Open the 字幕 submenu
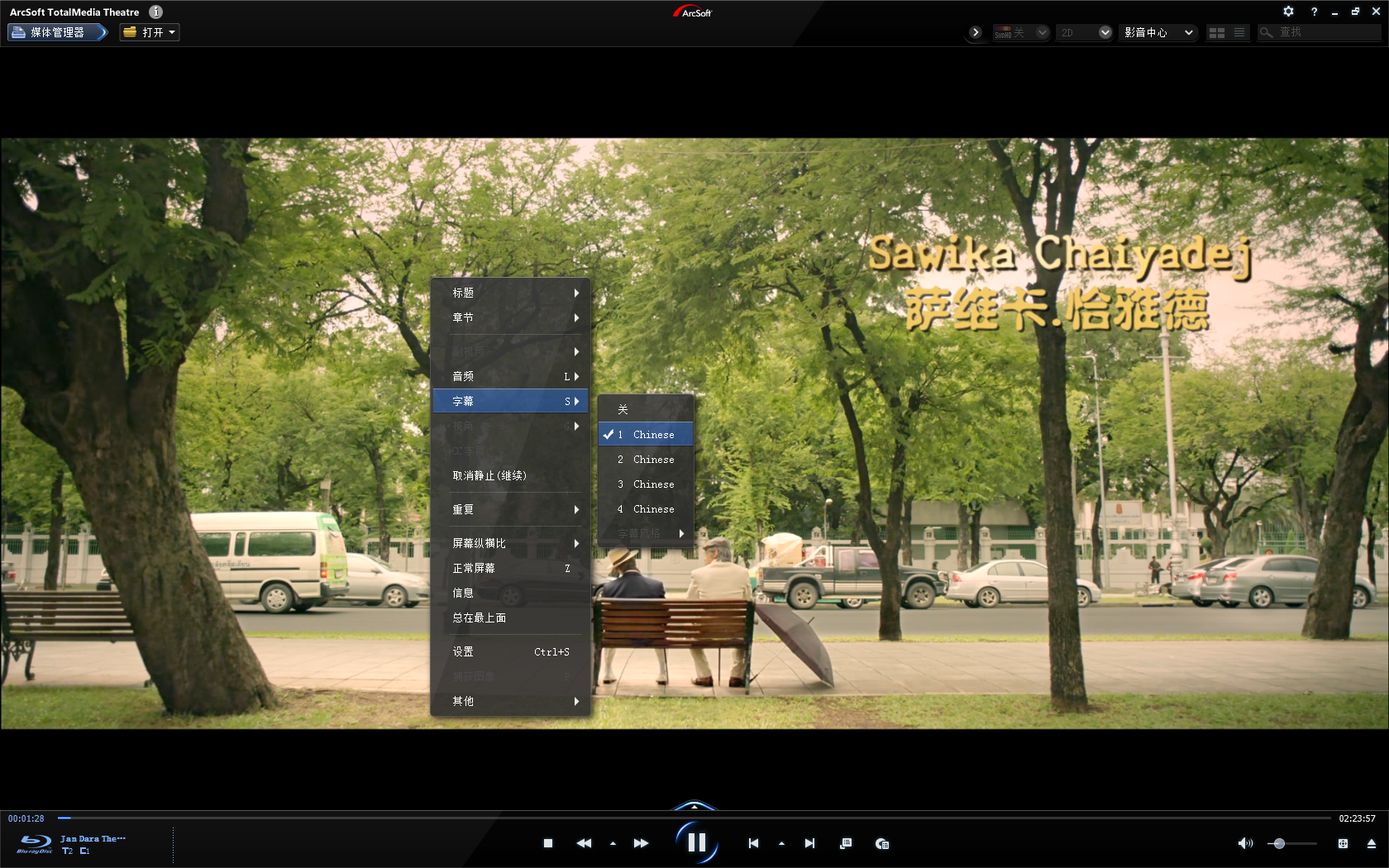Image resolution: width=1389 pixels, height=868 pixels. coord(510,401)
